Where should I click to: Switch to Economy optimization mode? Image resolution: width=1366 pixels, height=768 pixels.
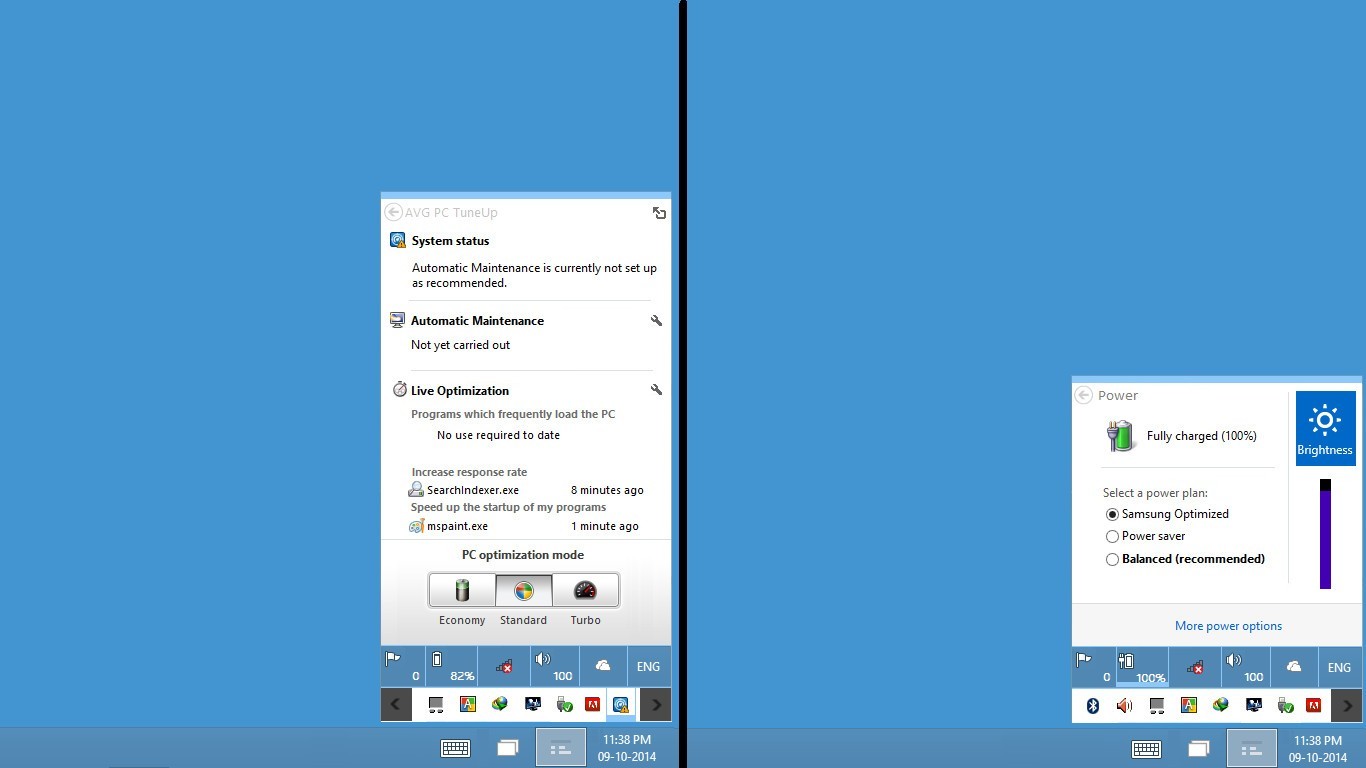pos(462,590)
